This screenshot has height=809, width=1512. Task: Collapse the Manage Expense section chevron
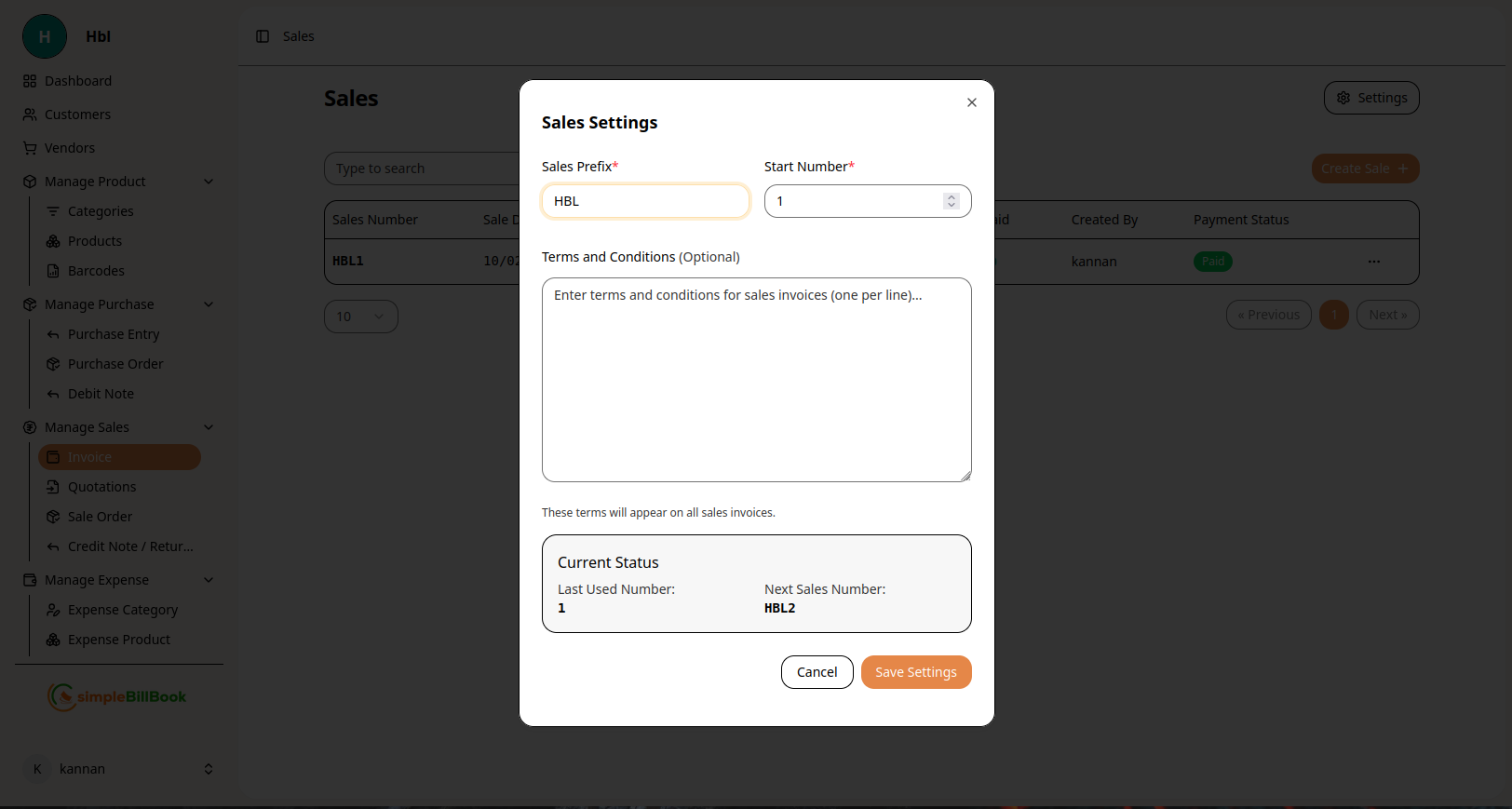point(209,580)
